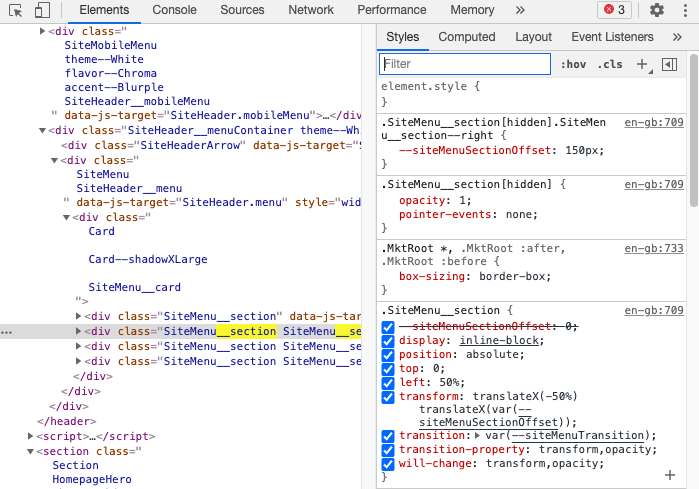Screen dimensions: 699x489
Task: Switch to the Event Listeners tab
Action: point(612,37)
